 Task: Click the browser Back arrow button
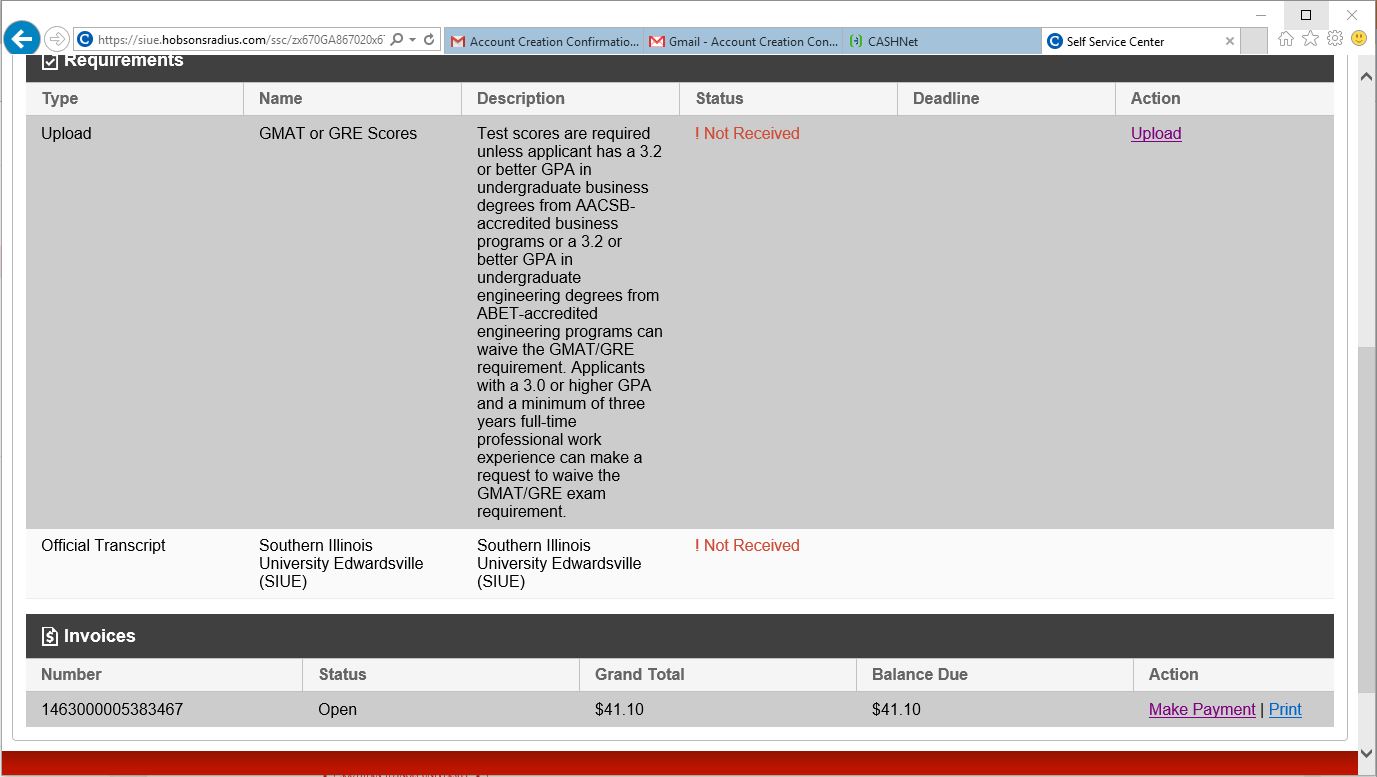click(x=21, y=39)
